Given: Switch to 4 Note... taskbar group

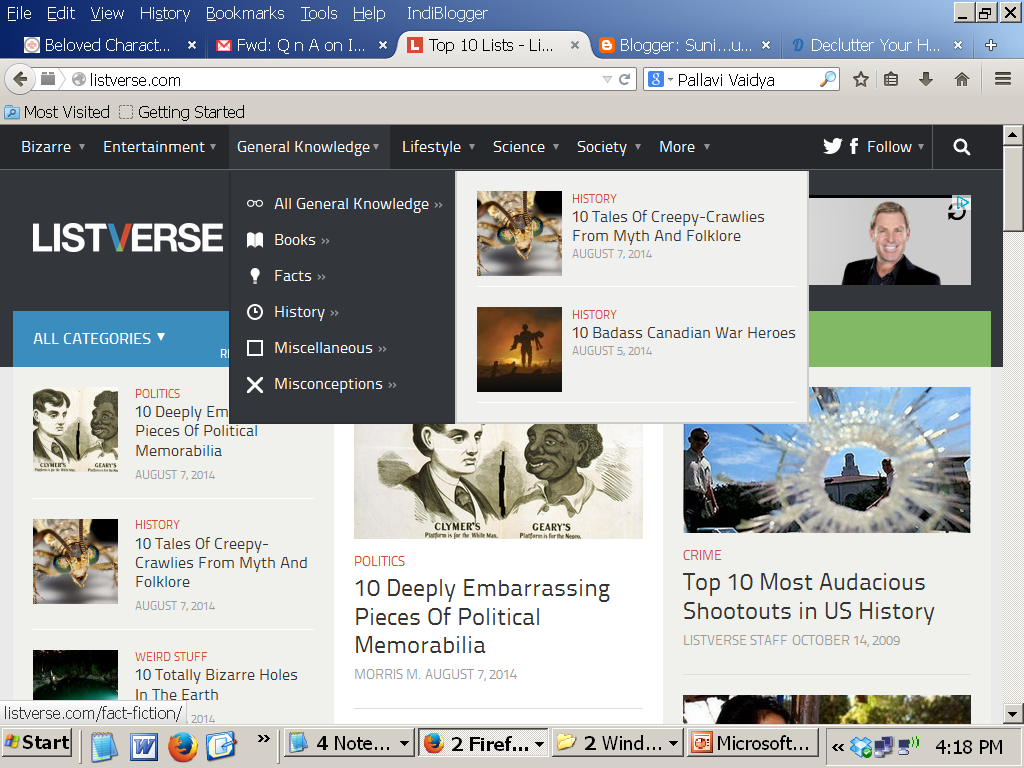Looking at the screenshot, I should [350, 743].
